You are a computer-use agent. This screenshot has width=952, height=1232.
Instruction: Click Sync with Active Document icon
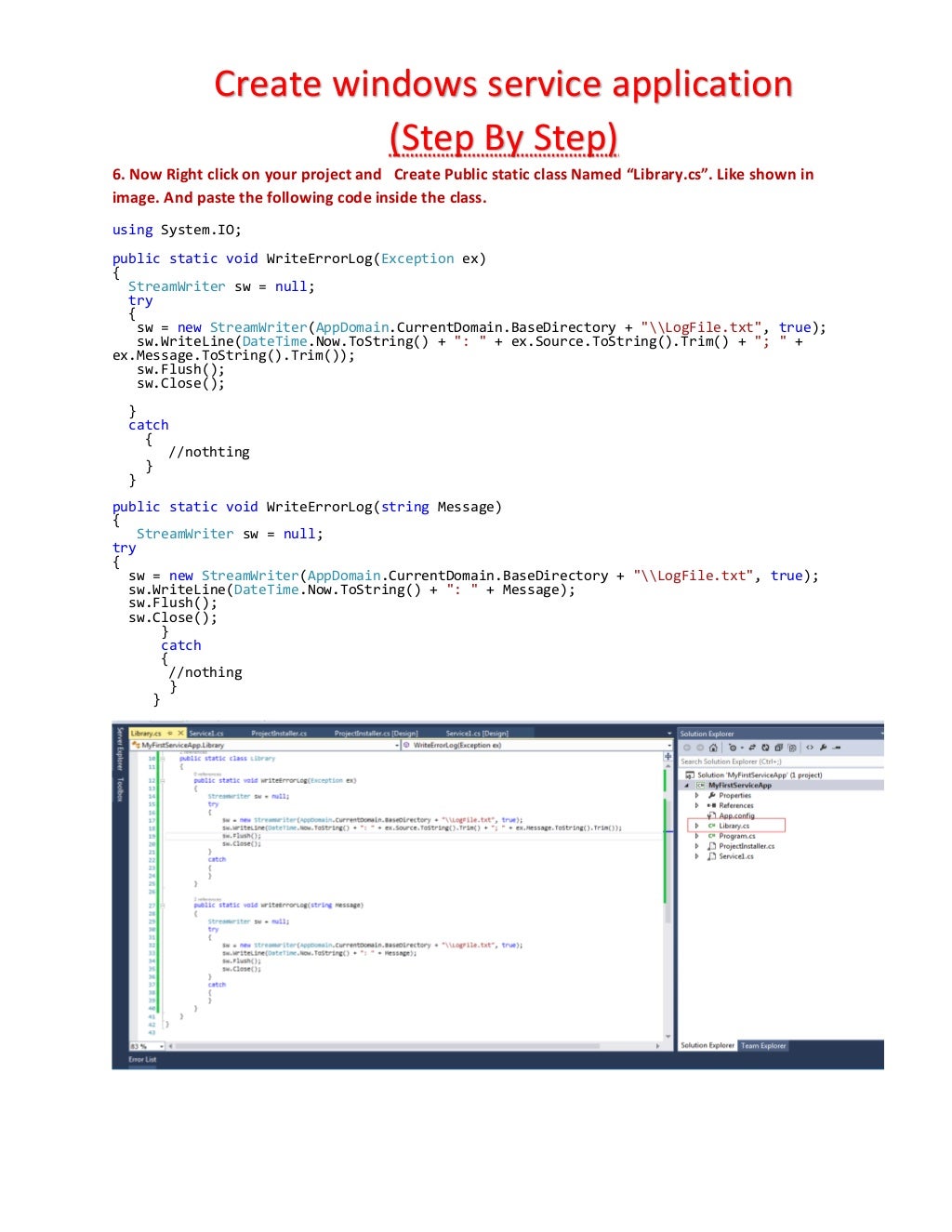[x=752, y=748]
